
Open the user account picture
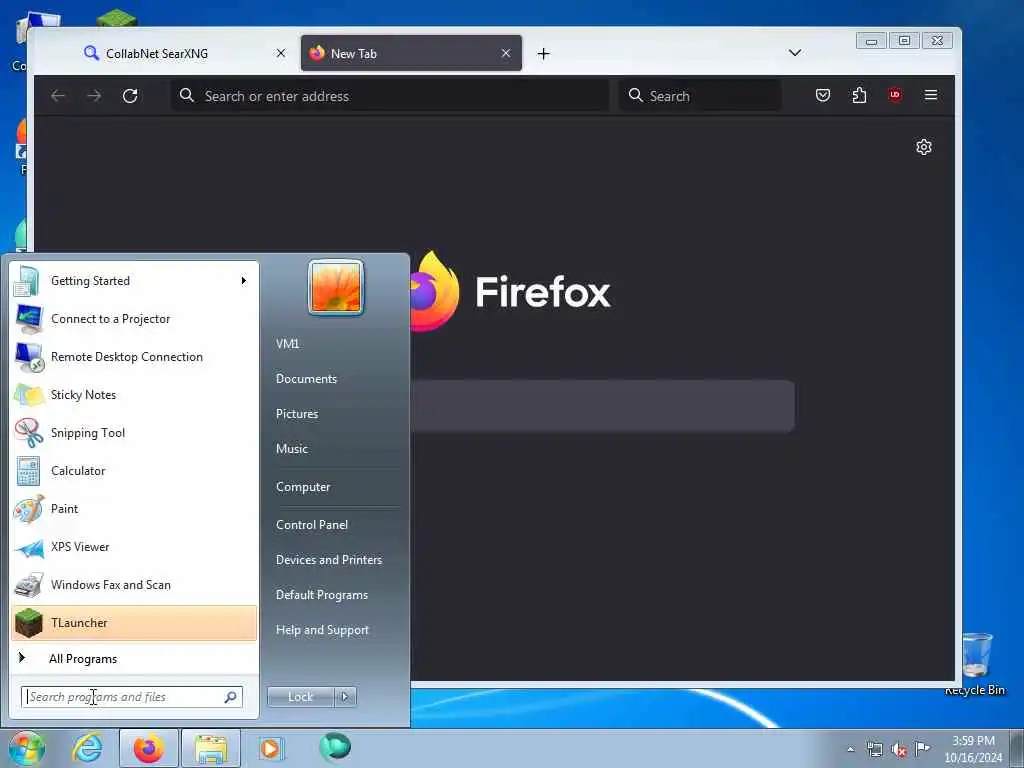tap(336, 287)
